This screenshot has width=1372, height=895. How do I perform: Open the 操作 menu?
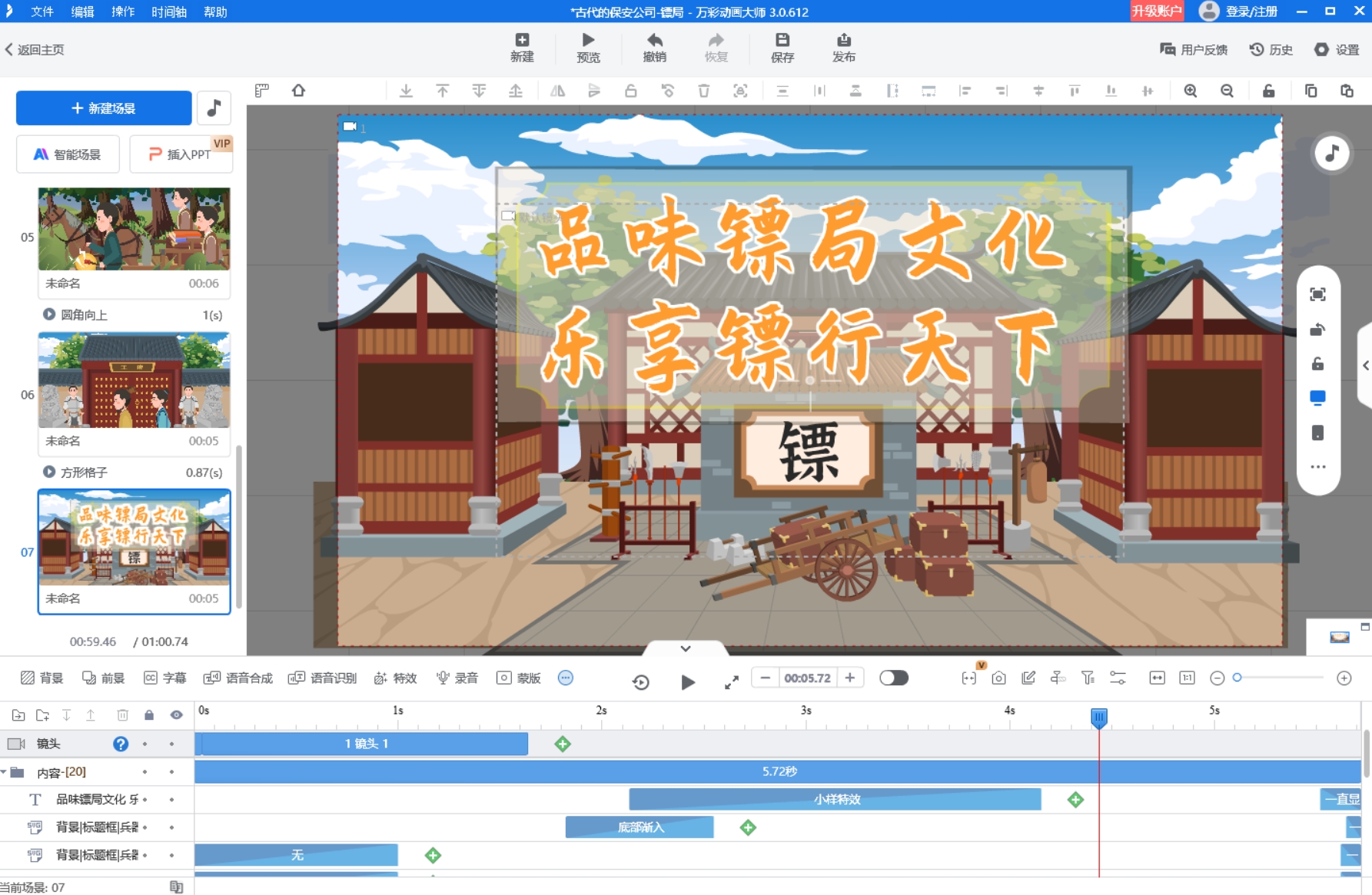click(x=123, y=12)
